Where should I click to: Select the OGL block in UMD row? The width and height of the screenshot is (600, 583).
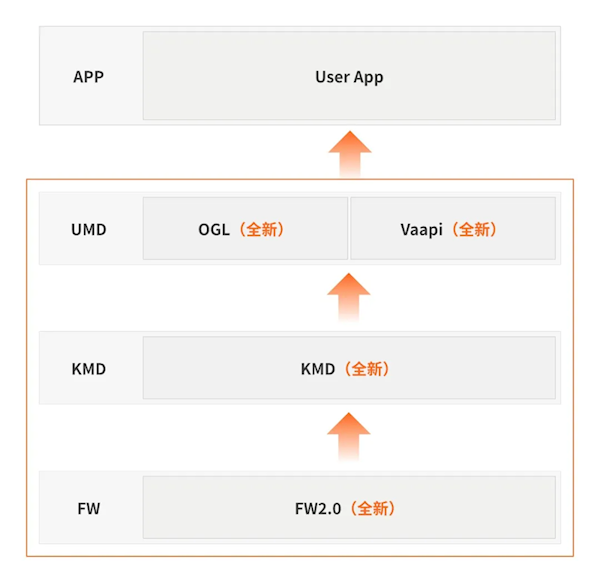coord(245,229)
